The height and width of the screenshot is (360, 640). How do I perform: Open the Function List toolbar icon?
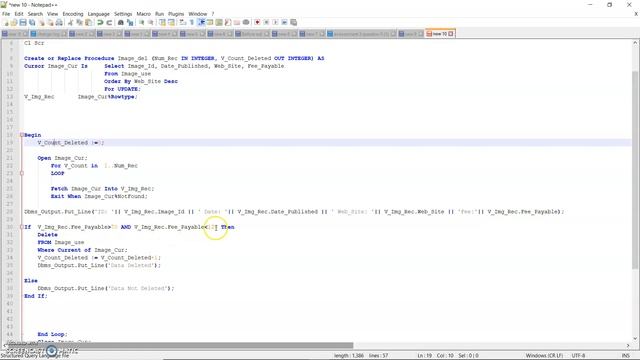(228, 22)
